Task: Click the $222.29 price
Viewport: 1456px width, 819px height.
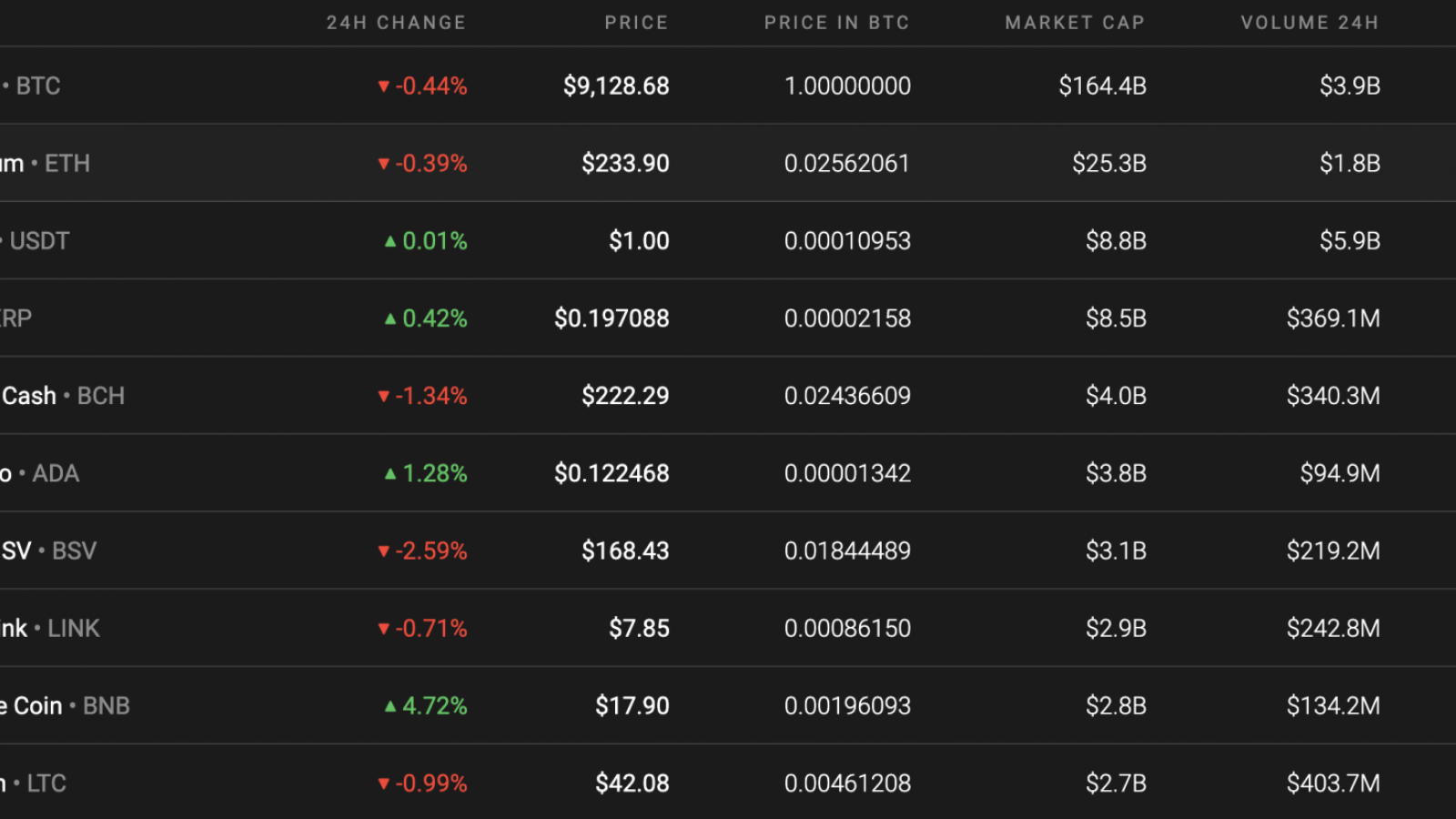Action: (625, 395)
